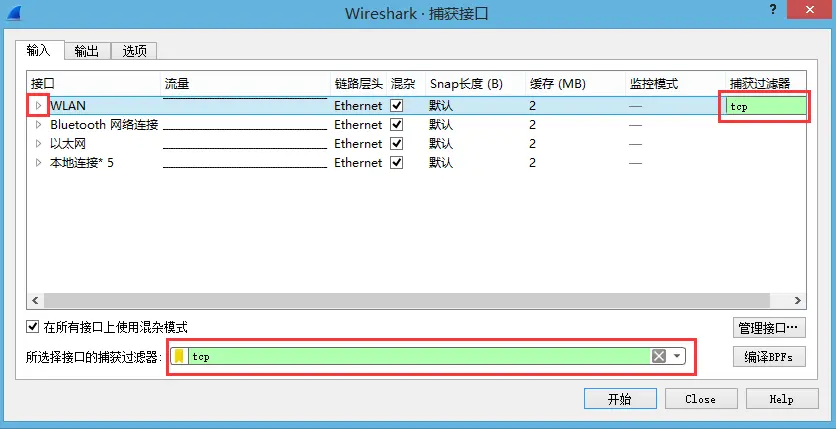Screen dimensions: 836x429
Task: Click the Close button
Action: (x=701, y=399)
